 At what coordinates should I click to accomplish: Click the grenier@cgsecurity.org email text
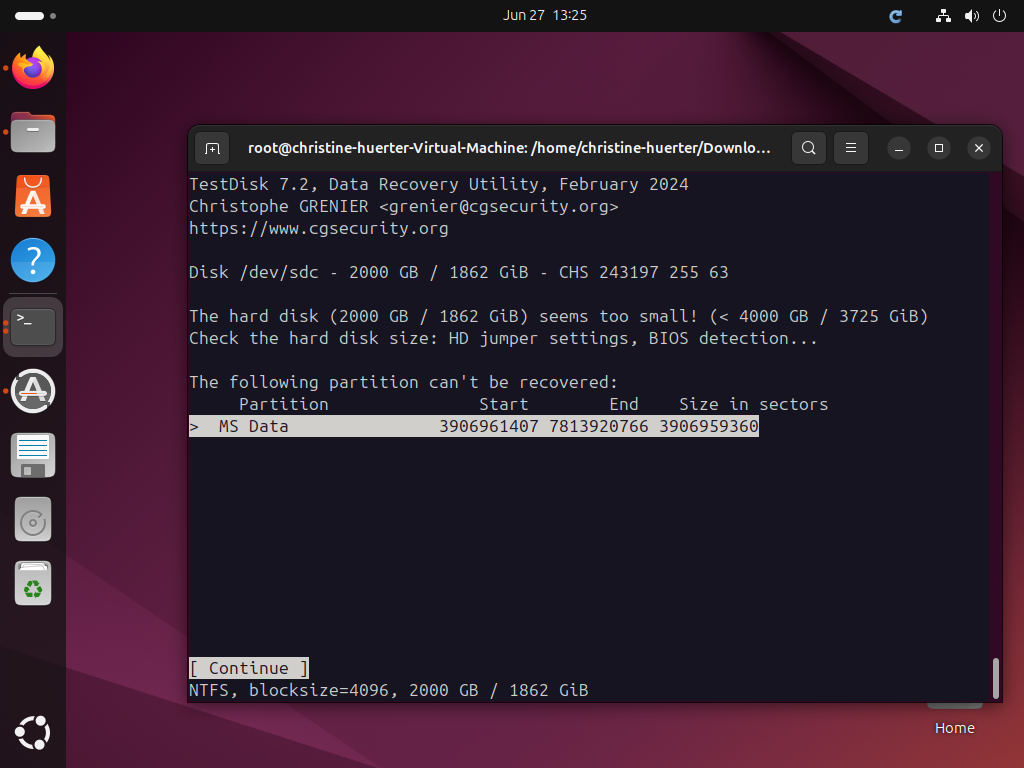pos(499,206)
